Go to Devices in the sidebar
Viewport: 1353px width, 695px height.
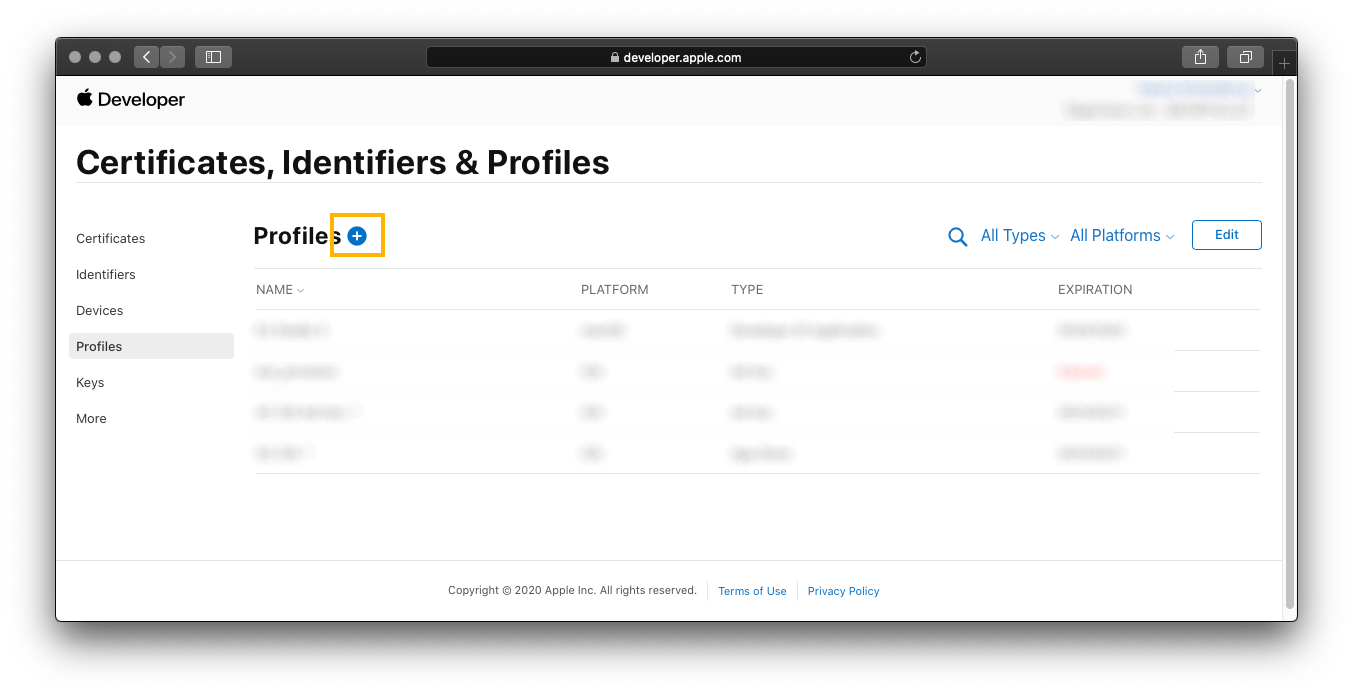tap(100, 311)
